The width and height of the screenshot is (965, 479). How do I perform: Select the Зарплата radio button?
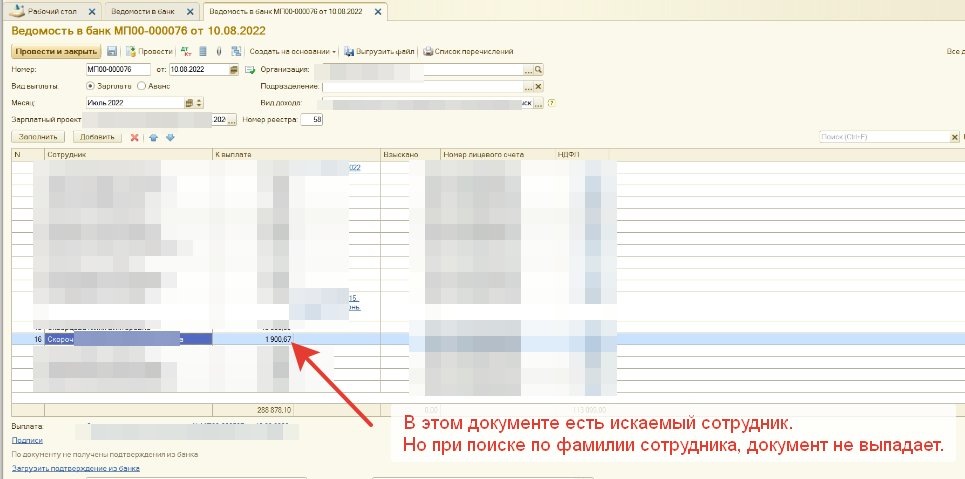tap(91, 86)
